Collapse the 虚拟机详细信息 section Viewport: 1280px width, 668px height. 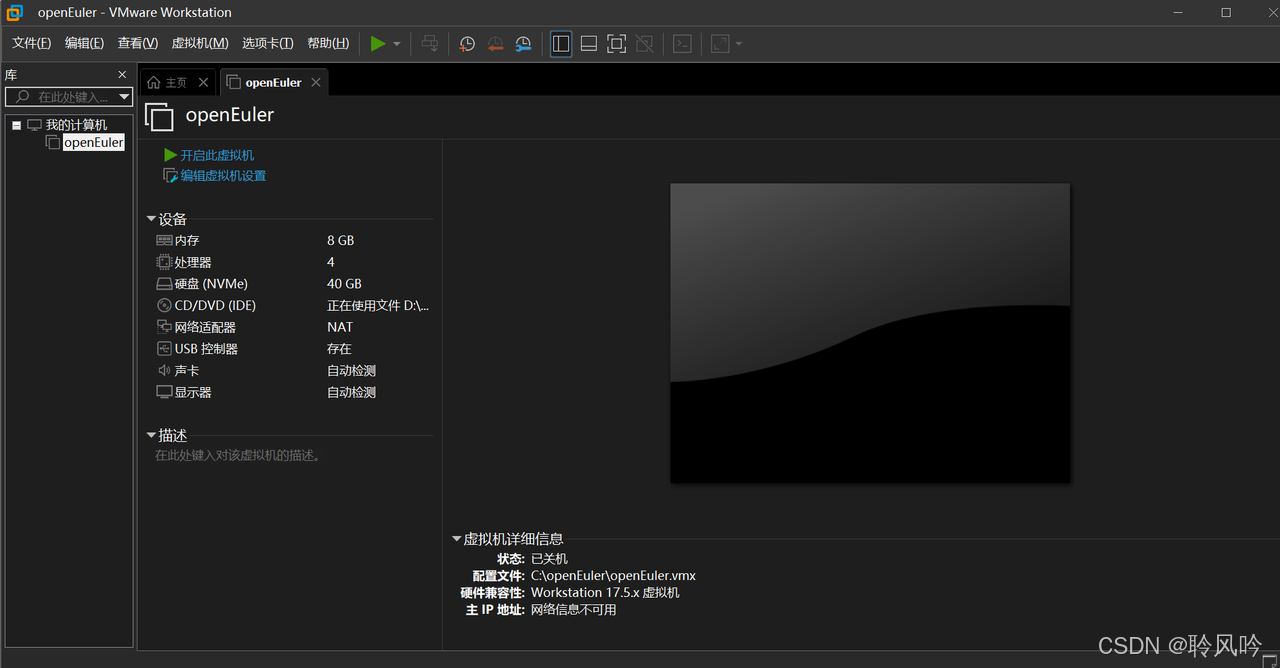point(457,539)
